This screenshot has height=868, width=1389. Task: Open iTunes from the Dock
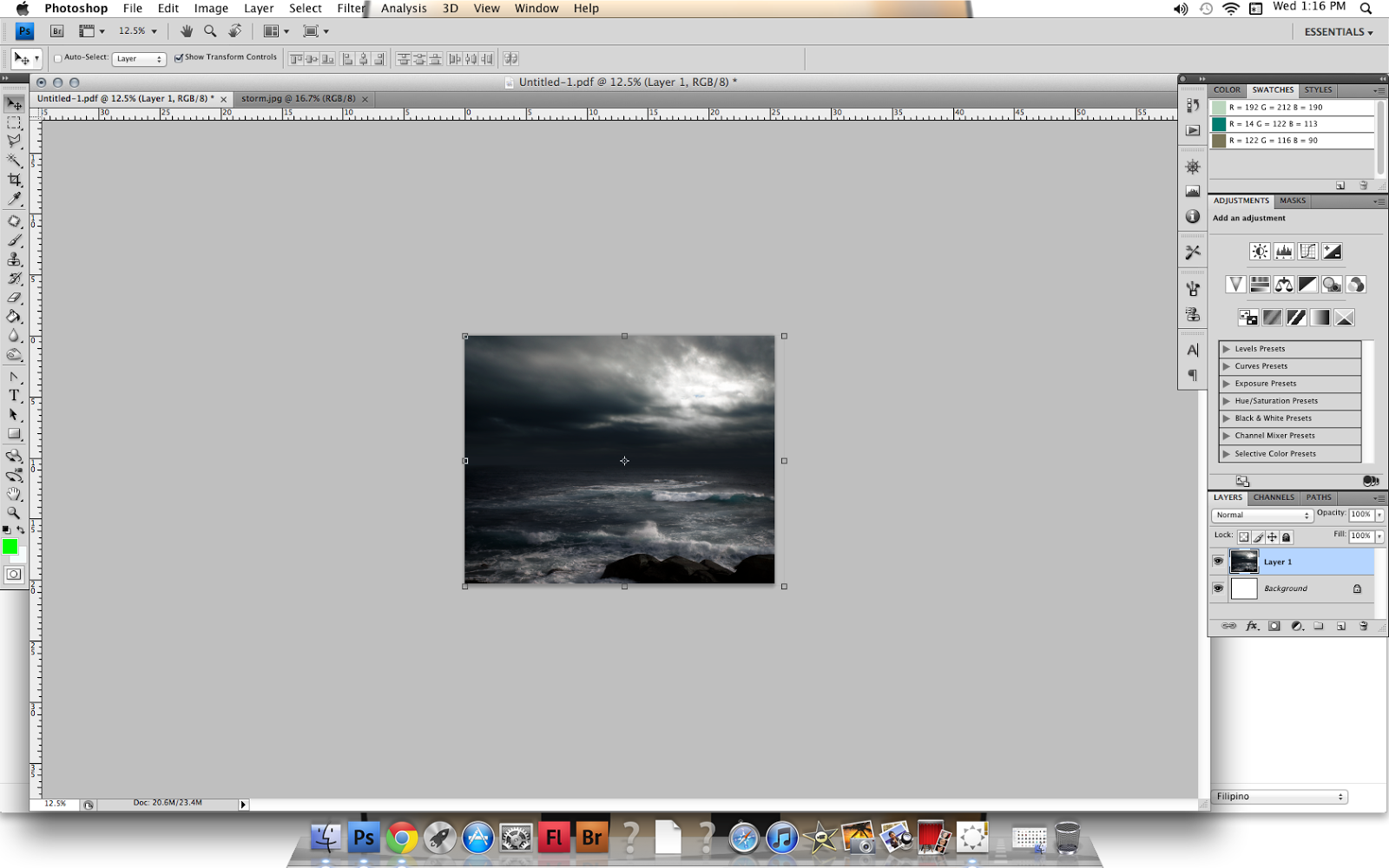pos(782,838)
